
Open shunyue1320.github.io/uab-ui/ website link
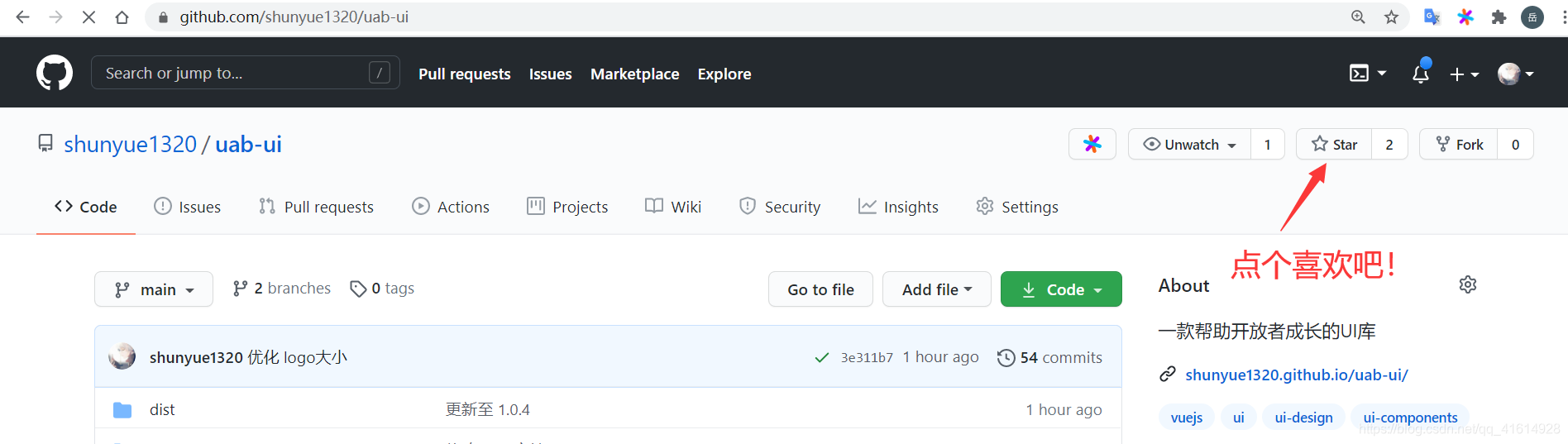1297,375
